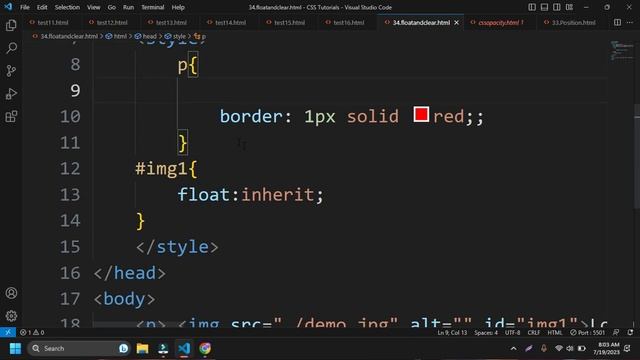This screenshot has width=640, height=360.
Task: Open the Accounts menu icon
Action: tap(11, 293)
